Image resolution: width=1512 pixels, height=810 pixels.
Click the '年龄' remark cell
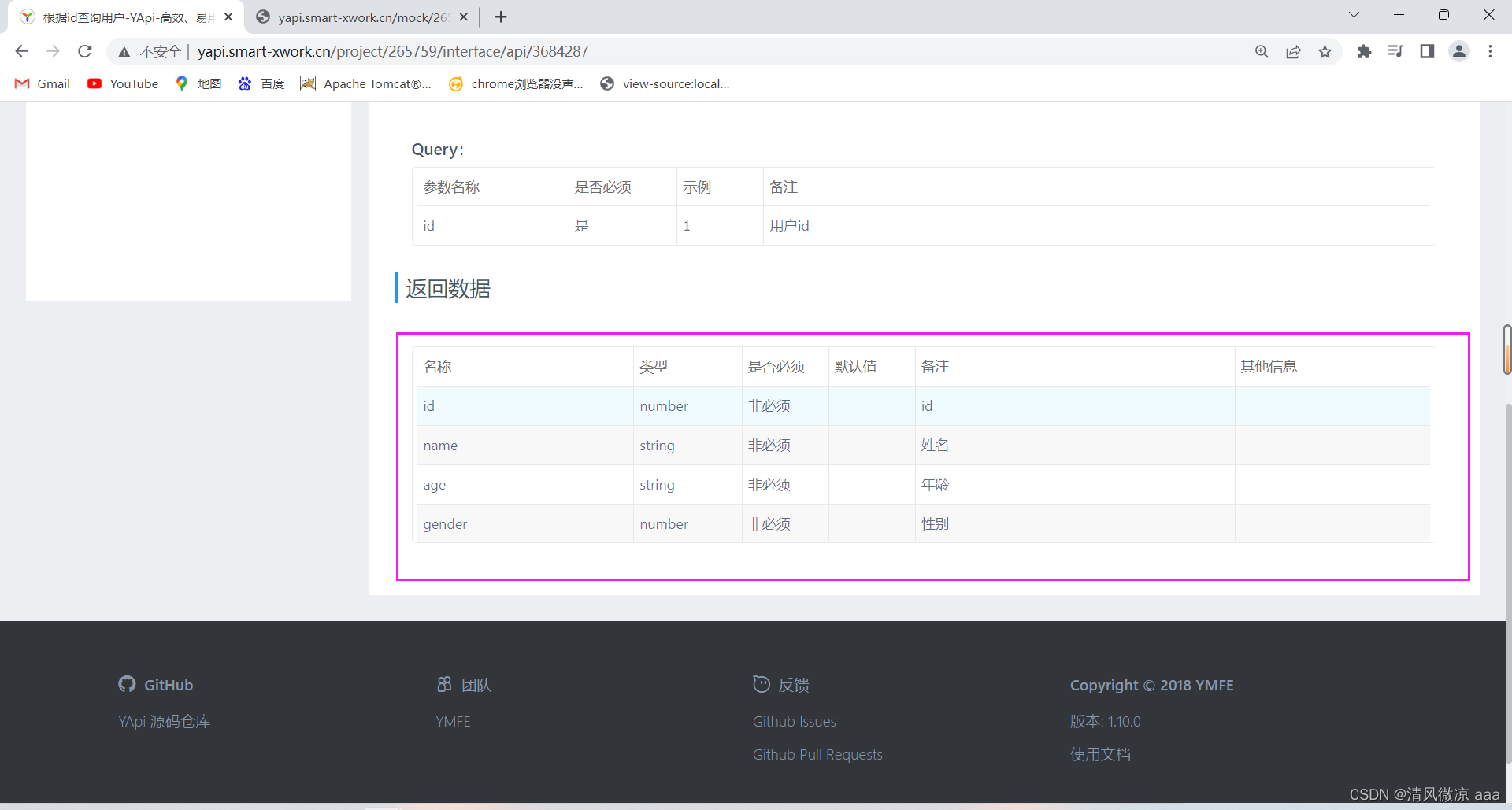point(1075,485)
